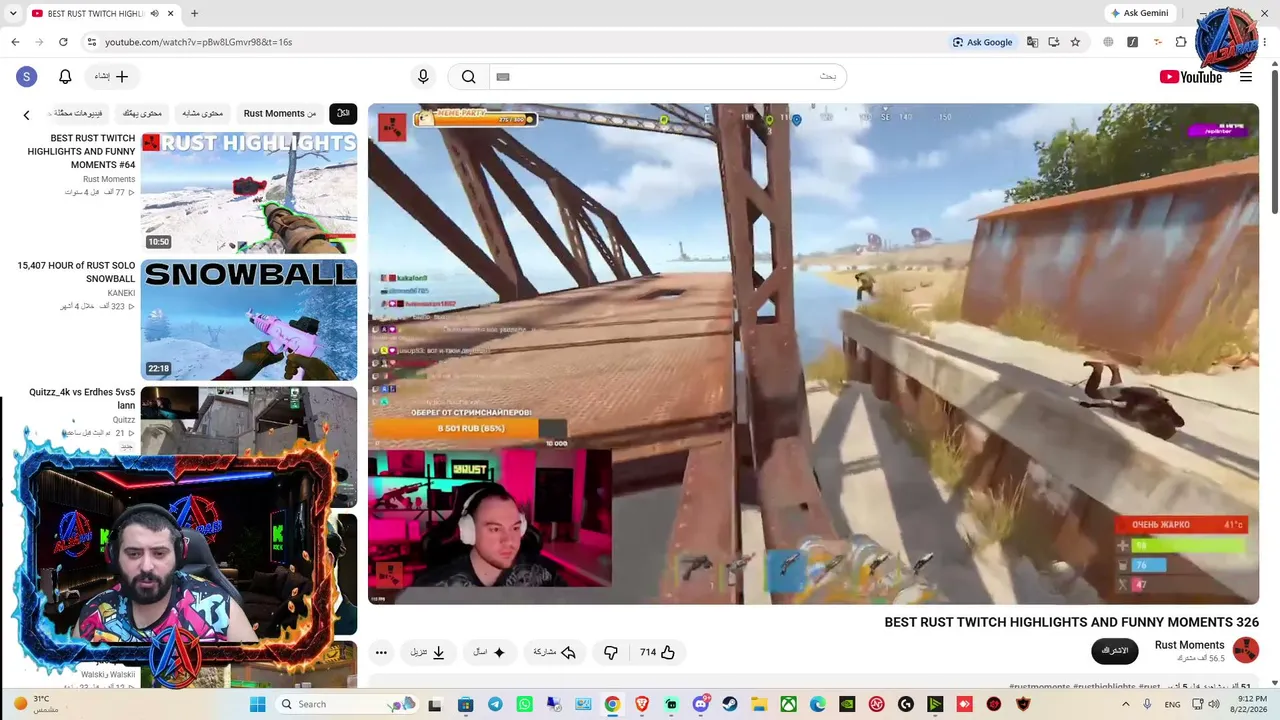Click the Ask Gemini button

tap(1139, 13)
